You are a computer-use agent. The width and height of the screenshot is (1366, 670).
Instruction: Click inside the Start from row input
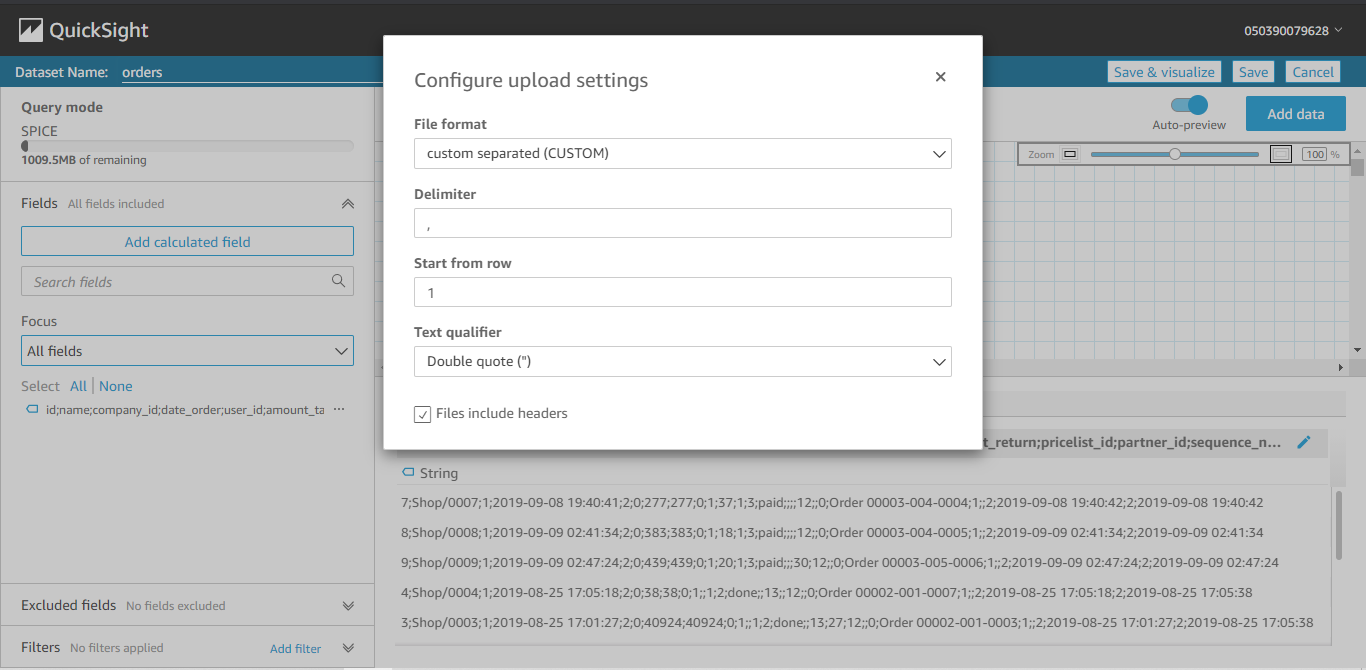coord(683,291)
